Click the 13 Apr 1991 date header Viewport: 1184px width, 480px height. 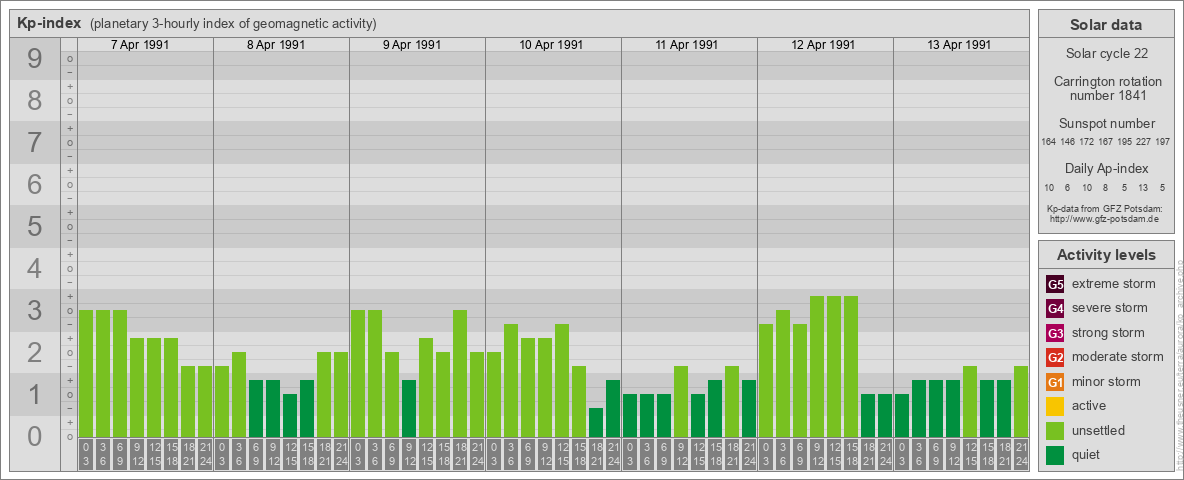959,45
